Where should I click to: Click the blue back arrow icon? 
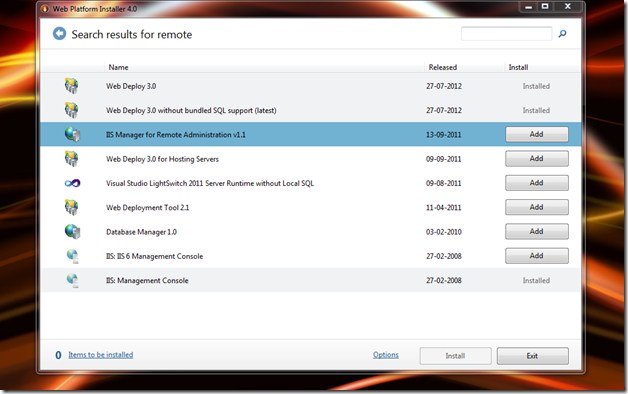click(x=59, y=34)
